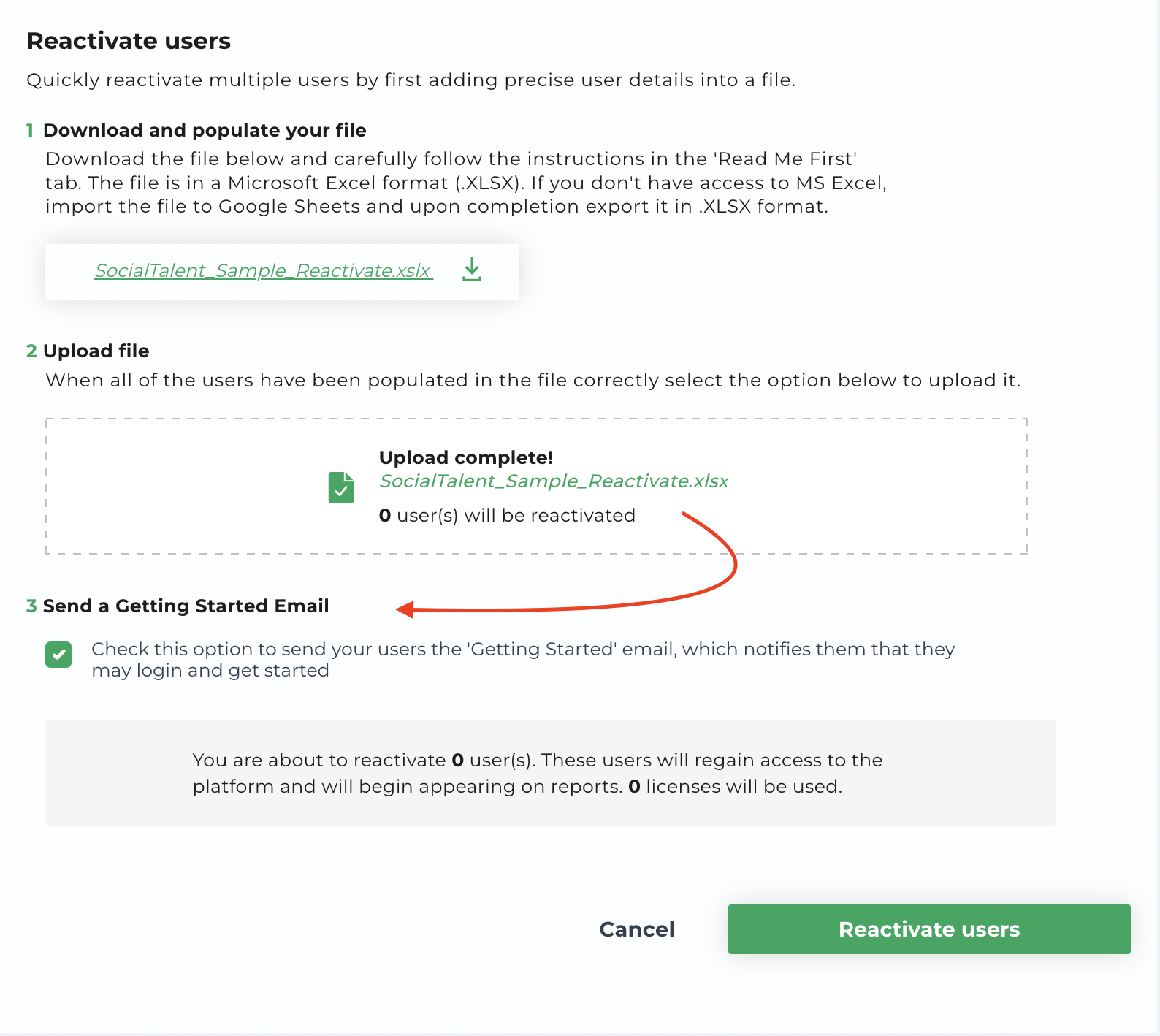Click the Reactivate users dialog title
1160x1036 pixels.
[129, 41]
